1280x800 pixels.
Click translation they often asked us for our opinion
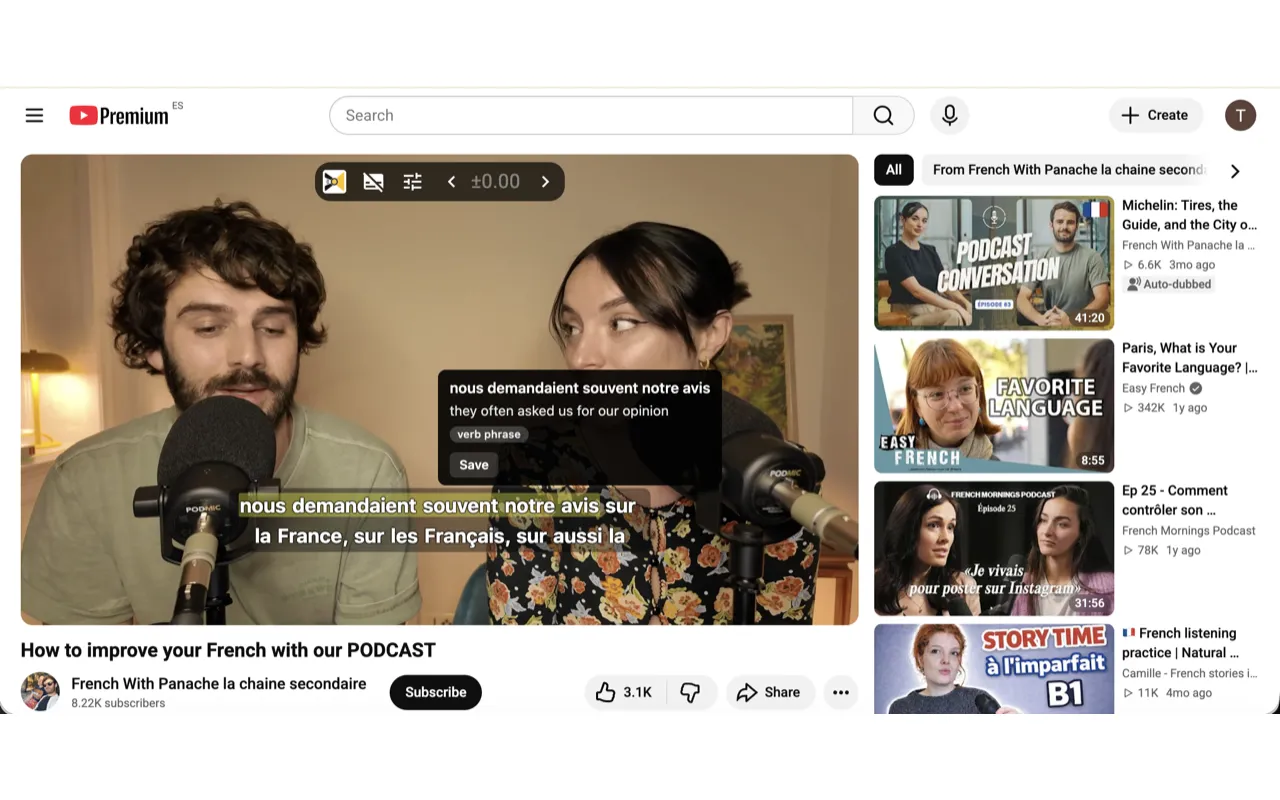(559, 411)
